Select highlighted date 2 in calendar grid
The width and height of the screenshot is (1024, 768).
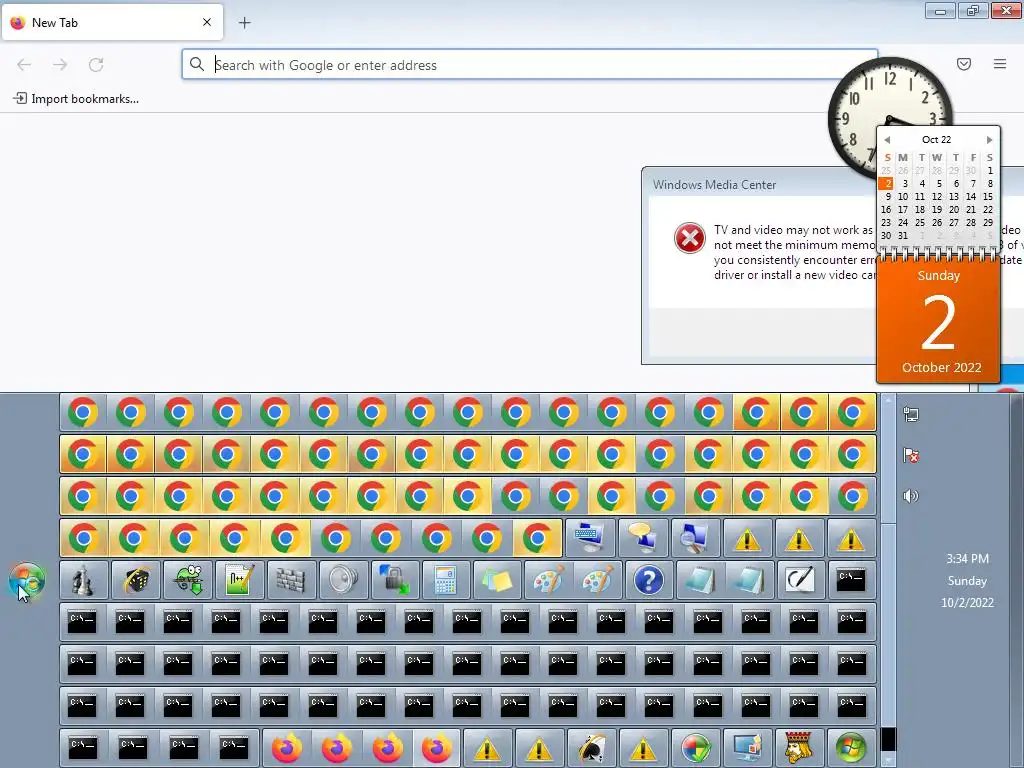pos(886,184)
